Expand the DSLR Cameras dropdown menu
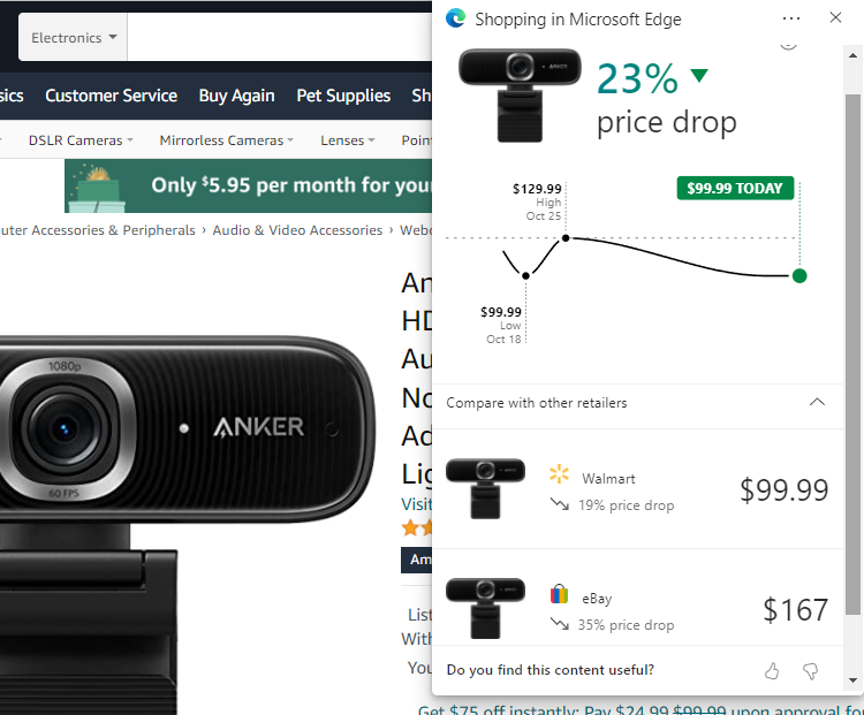This screenshot has height=716, width=864. point(80,141)
